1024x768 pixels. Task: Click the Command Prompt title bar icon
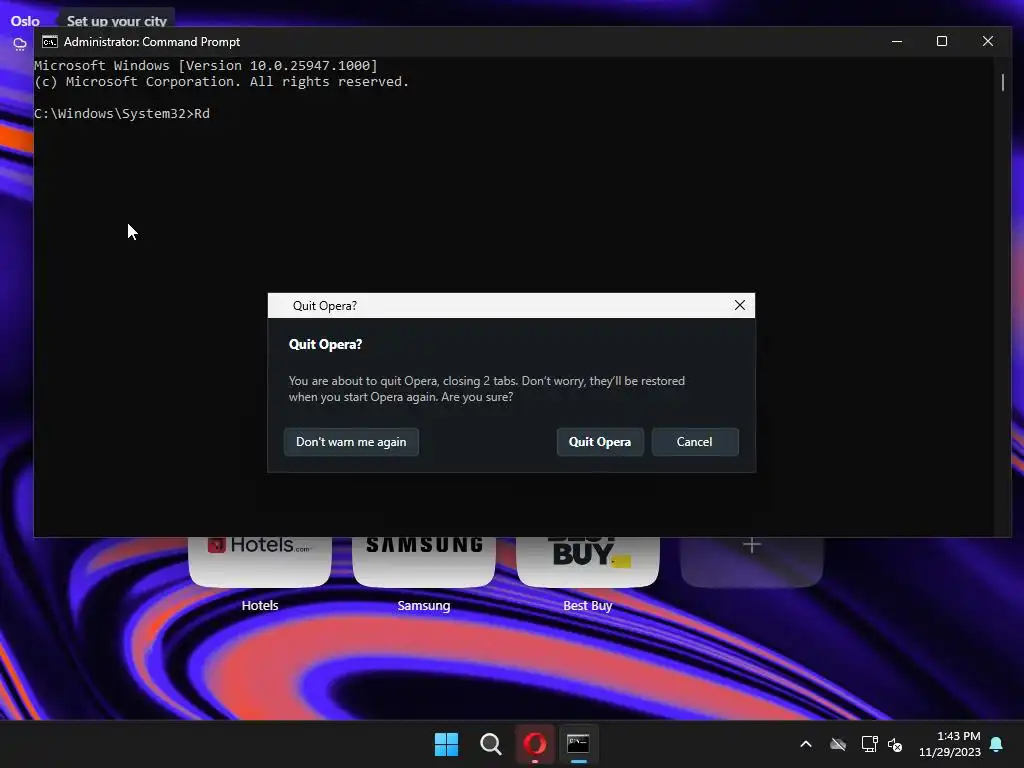[50, 42]
